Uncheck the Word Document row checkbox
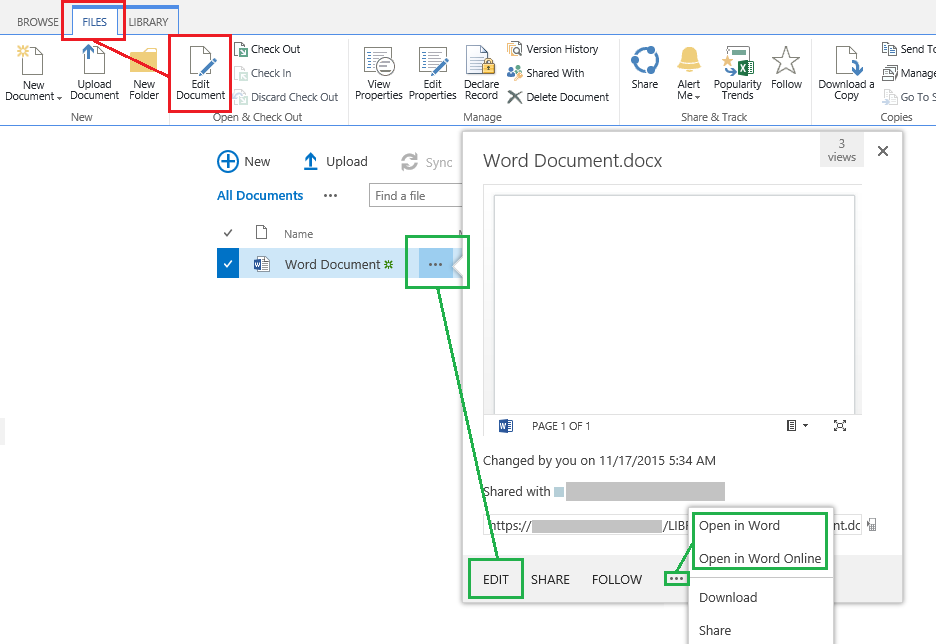 point(227,263)
